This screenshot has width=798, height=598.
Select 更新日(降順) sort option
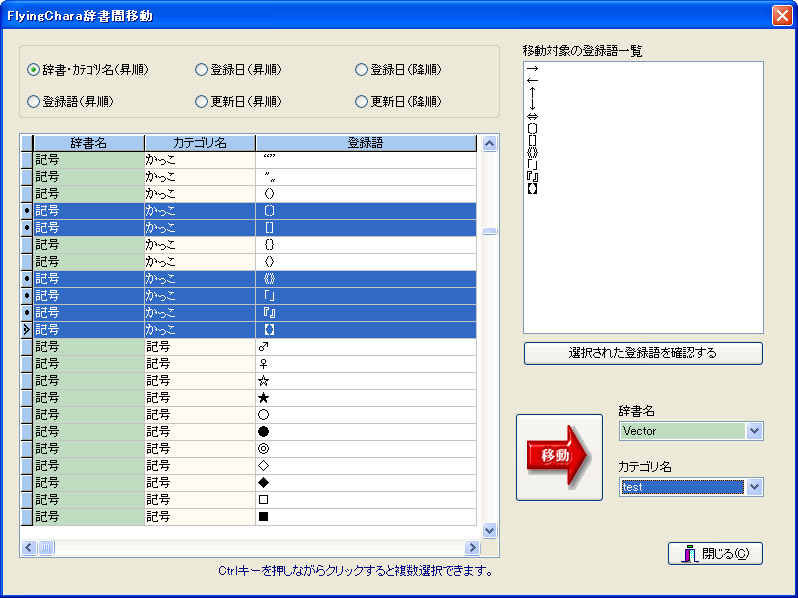(x=398, y=102)
